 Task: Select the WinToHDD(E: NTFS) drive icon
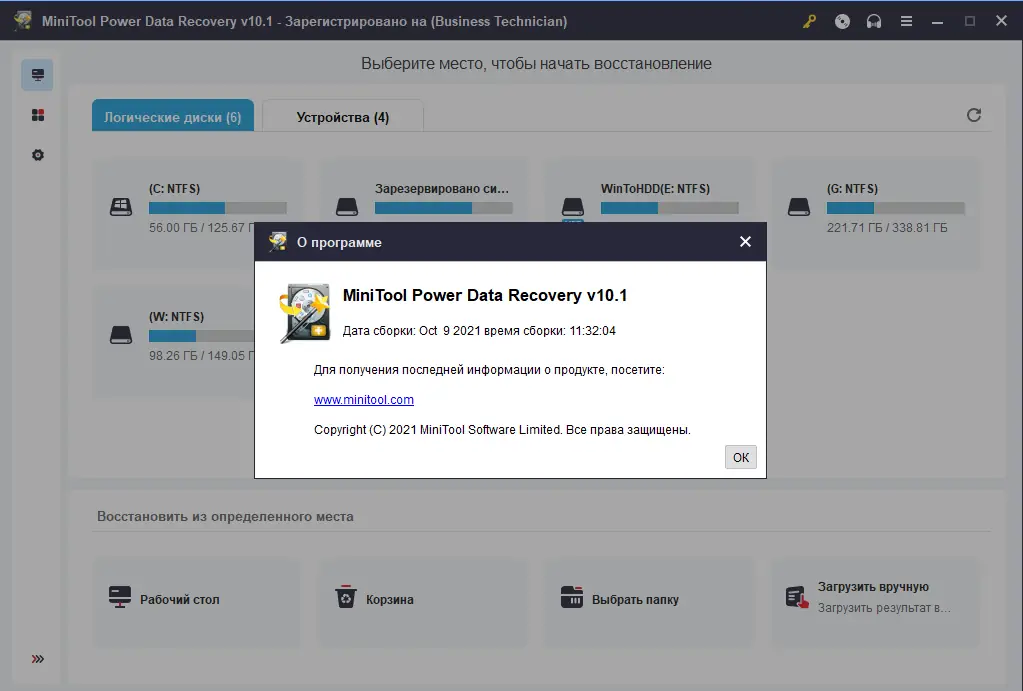click(x=573, y=207)
